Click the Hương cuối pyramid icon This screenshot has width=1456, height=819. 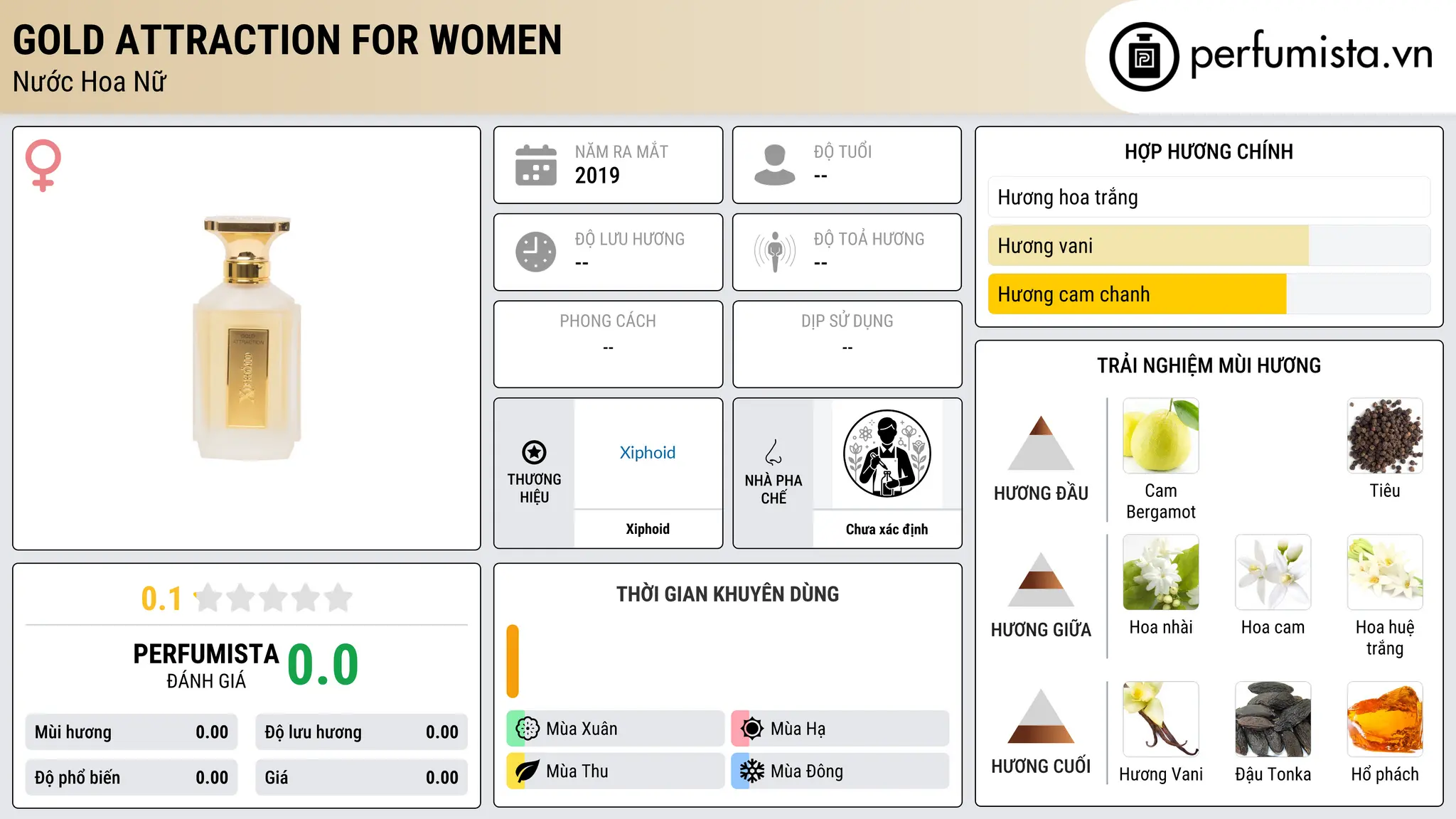1041,716
